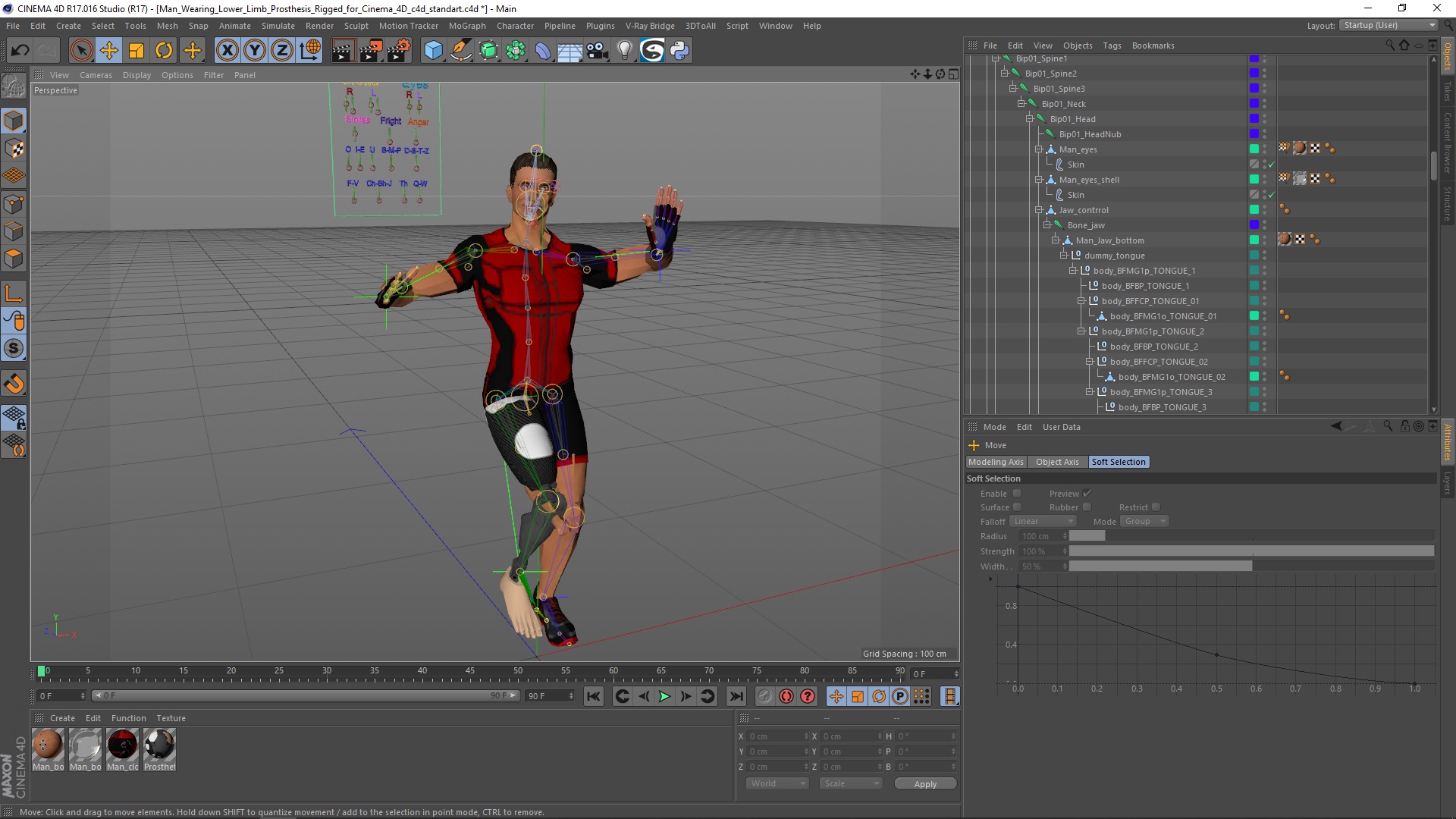The height and width of the screenshot is (819, 1456).
Task: Adjust the Radius slider
Action: click(x=1251, y=536)
